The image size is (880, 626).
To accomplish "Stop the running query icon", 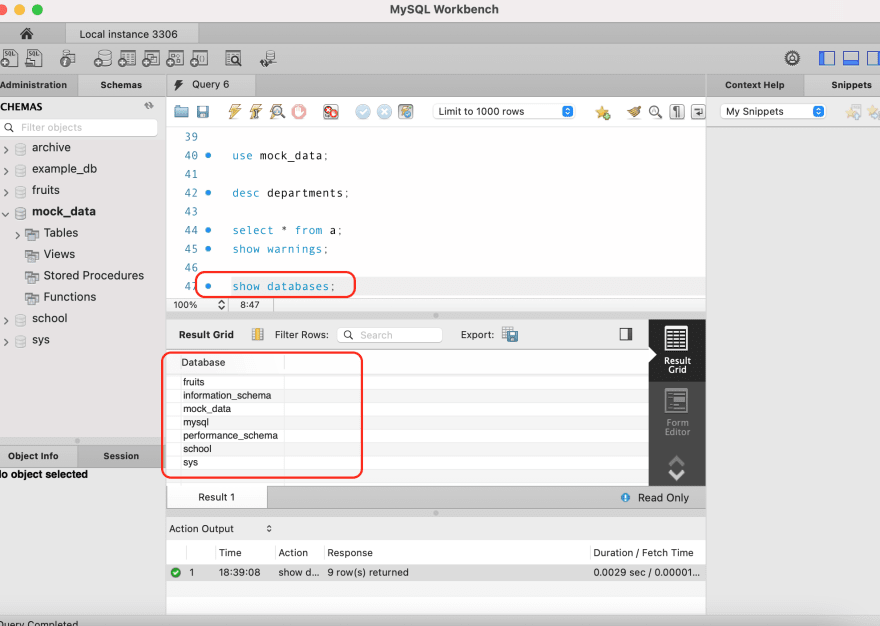I will 299,111.
